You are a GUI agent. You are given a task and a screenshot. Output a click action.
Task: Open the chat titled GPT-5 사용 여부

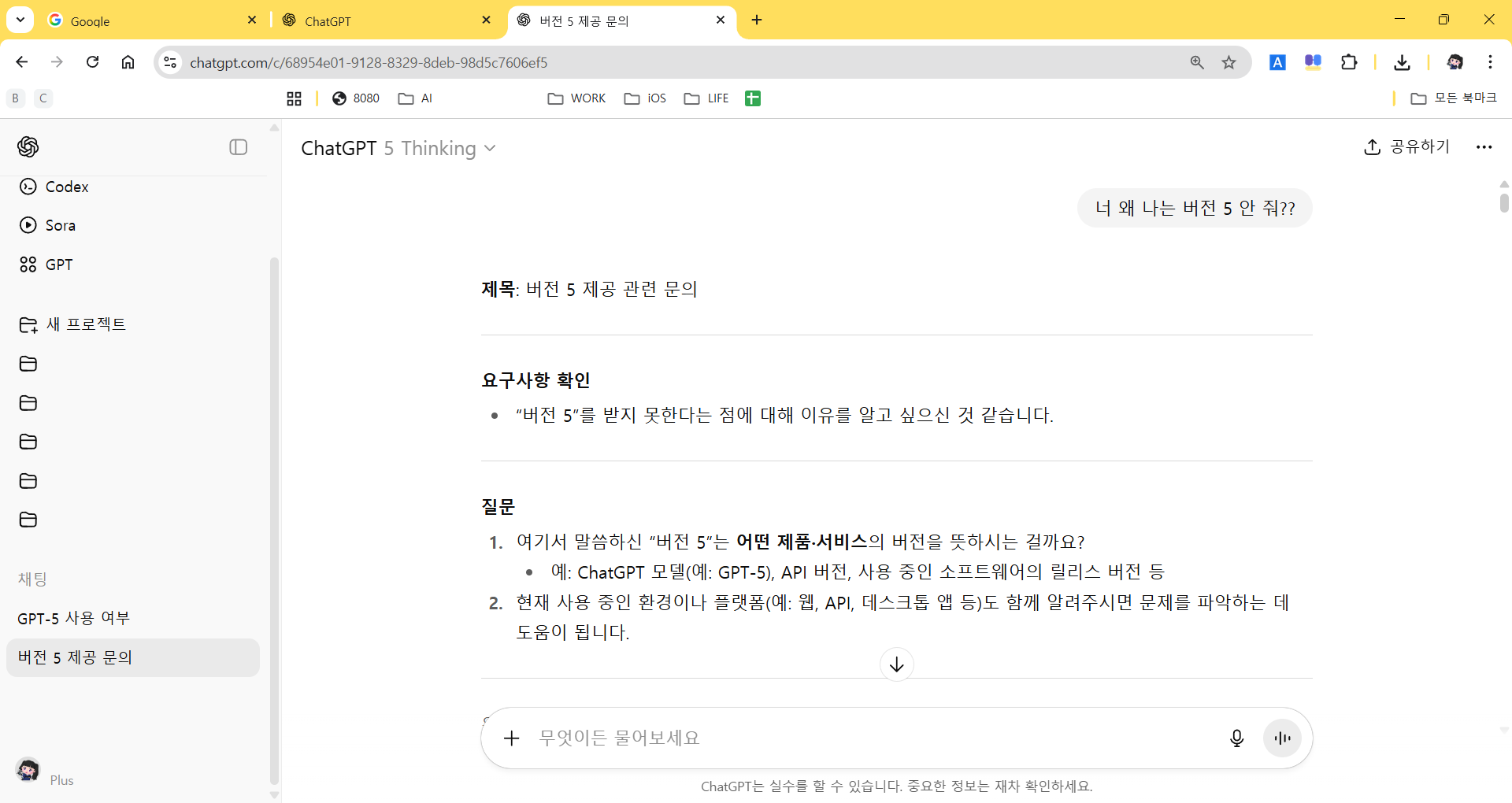pos(74,618)
